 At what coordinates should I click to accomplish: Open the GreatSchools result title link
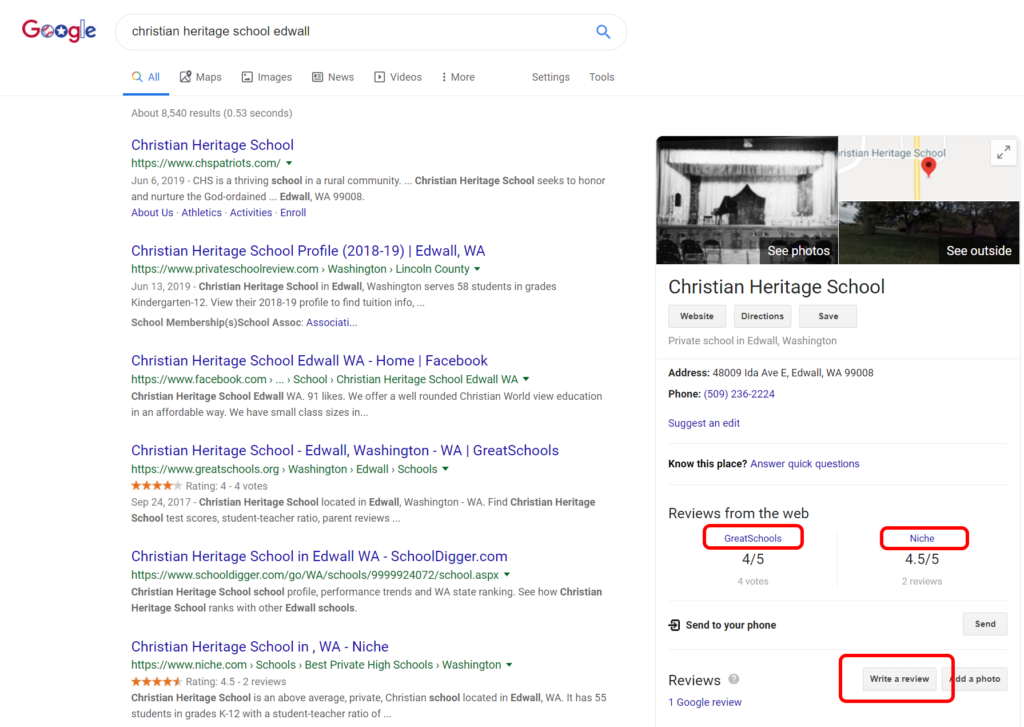click(345, 451)
